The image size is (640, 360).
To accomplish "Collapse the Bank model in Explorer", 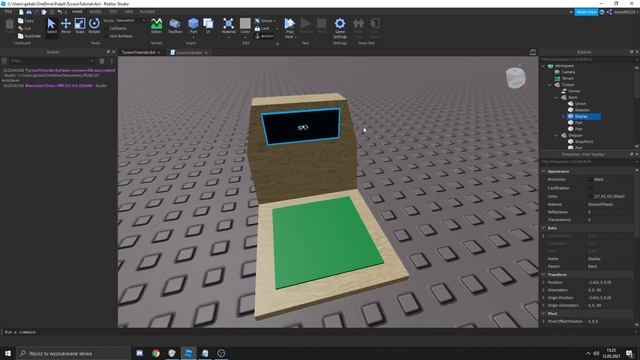I will click(x=557, y=97).
